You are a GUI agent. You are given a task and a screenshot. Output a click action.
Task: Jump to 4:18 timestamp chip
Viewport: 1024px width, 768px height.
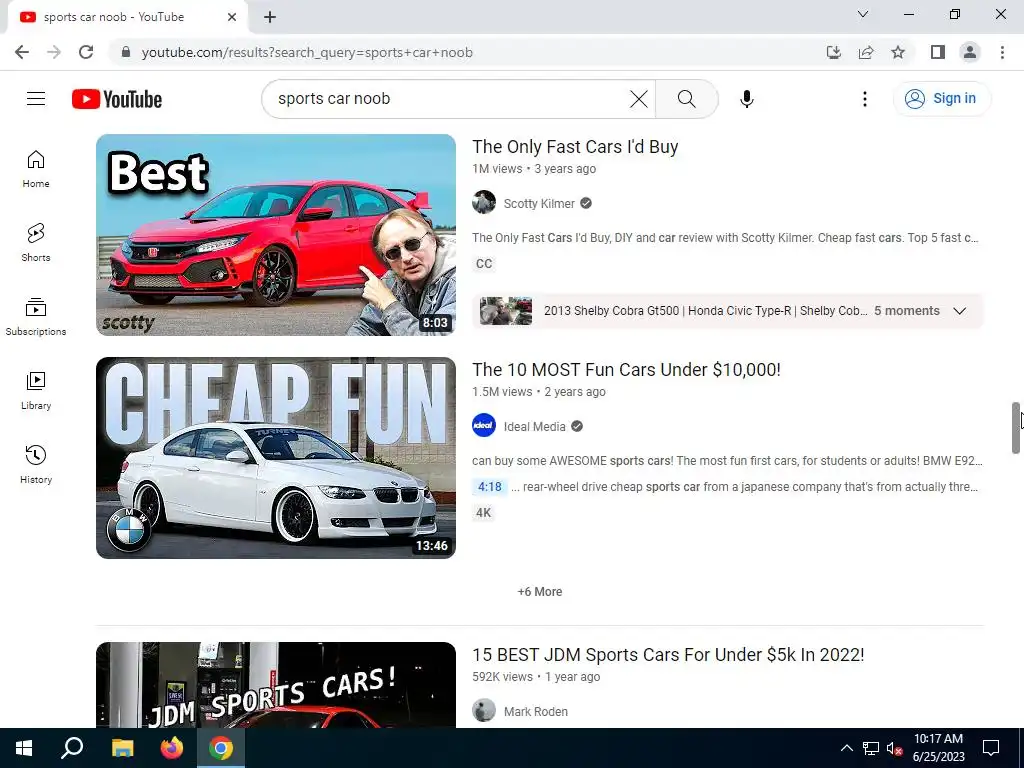tap(490, 487)
